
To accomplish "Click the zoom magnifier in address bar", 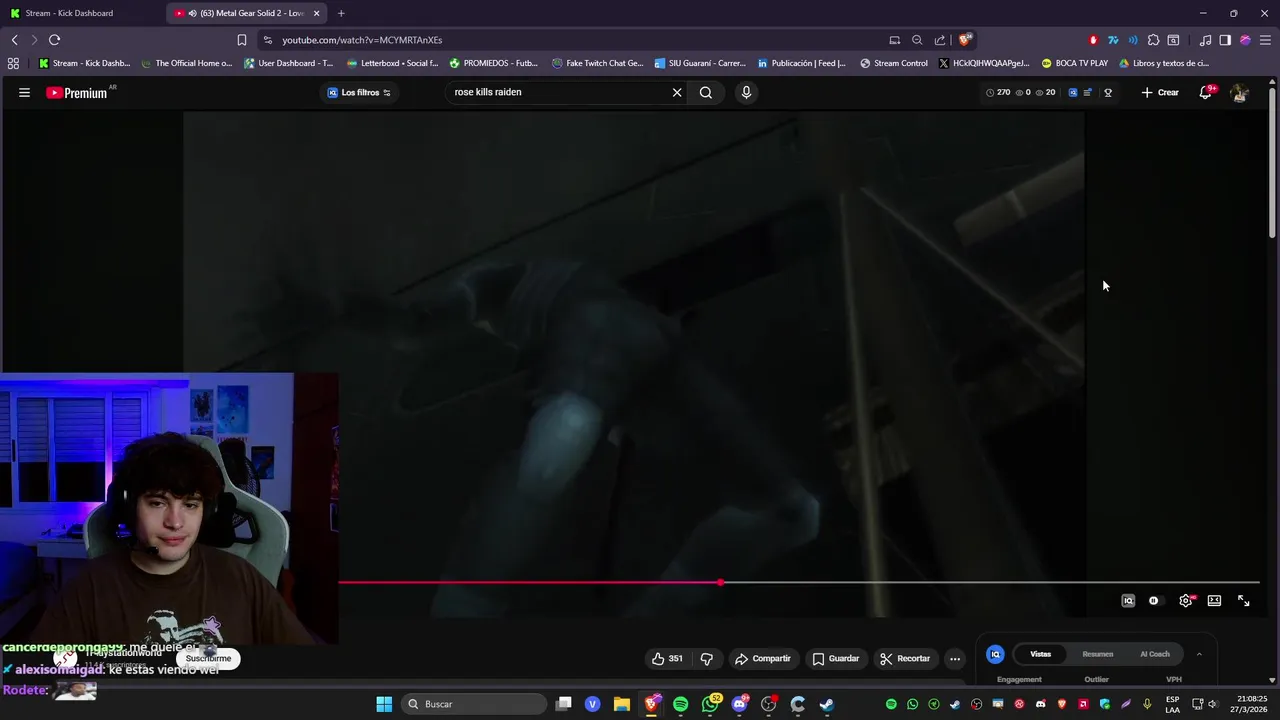I will click(x=917, y=40).
